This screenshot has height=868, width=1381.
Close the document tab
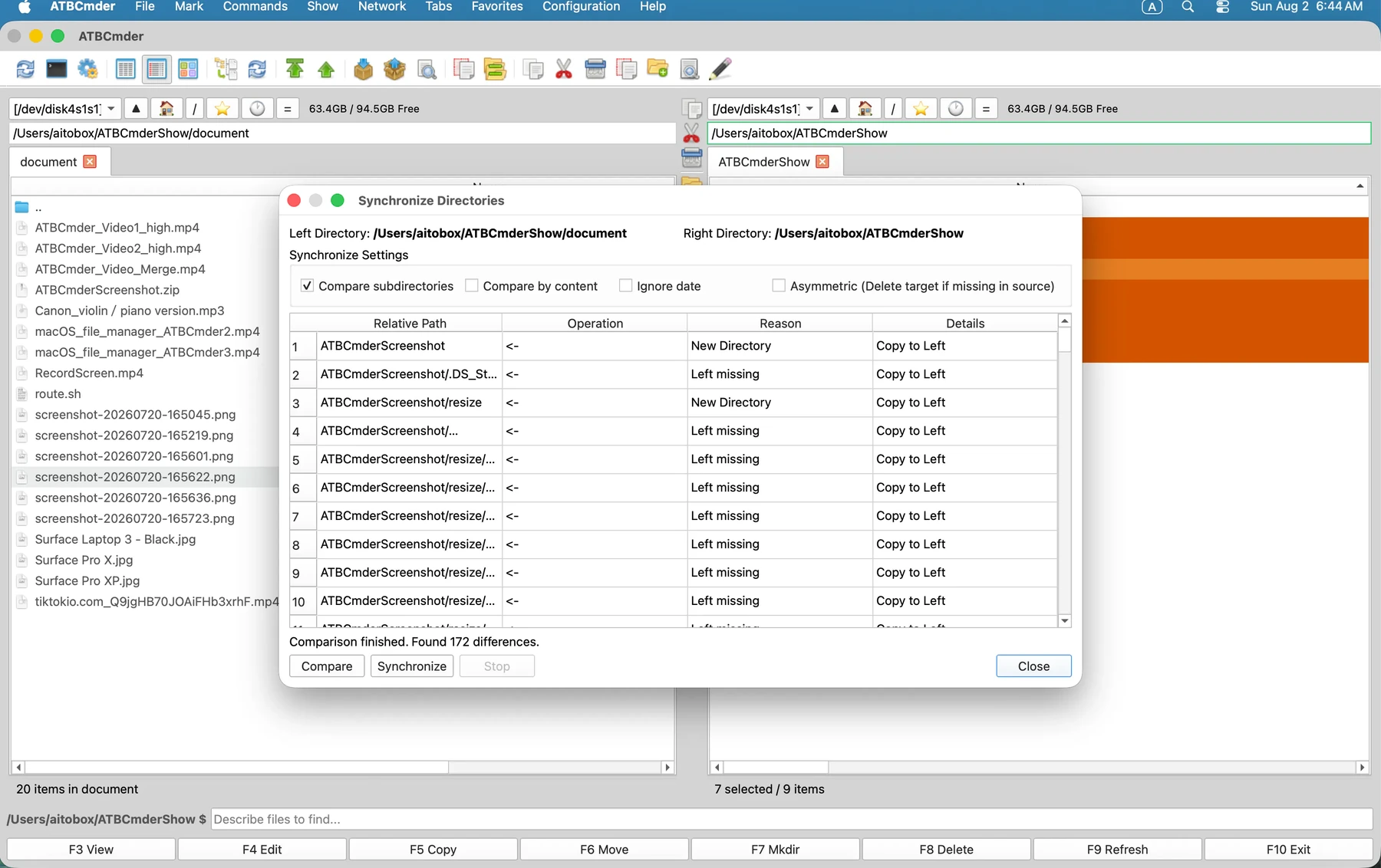(x=90, y=162)
